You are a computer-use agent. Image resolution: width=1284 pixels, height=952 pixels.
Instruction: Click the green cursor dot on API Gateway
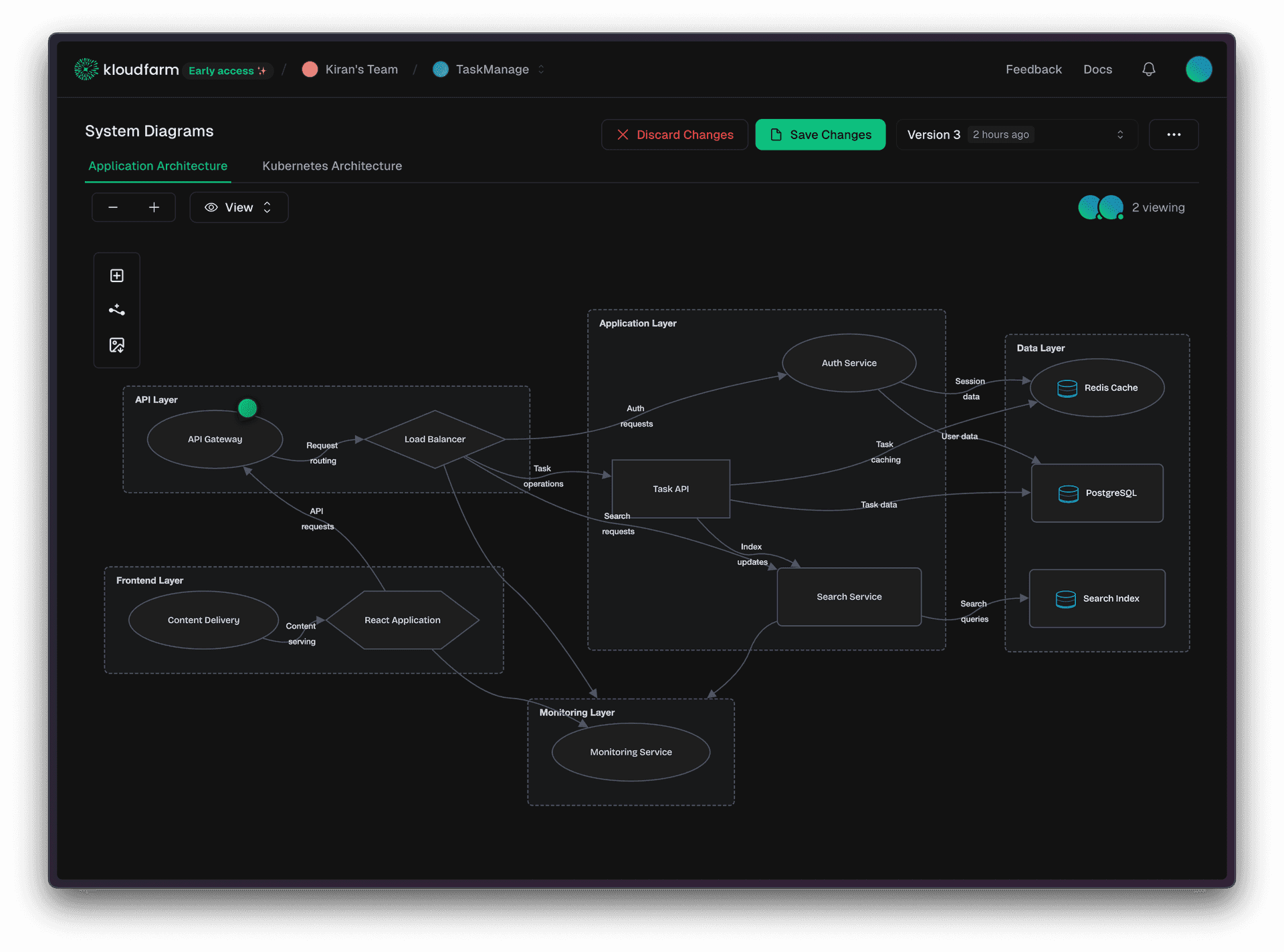pos(247,408)
